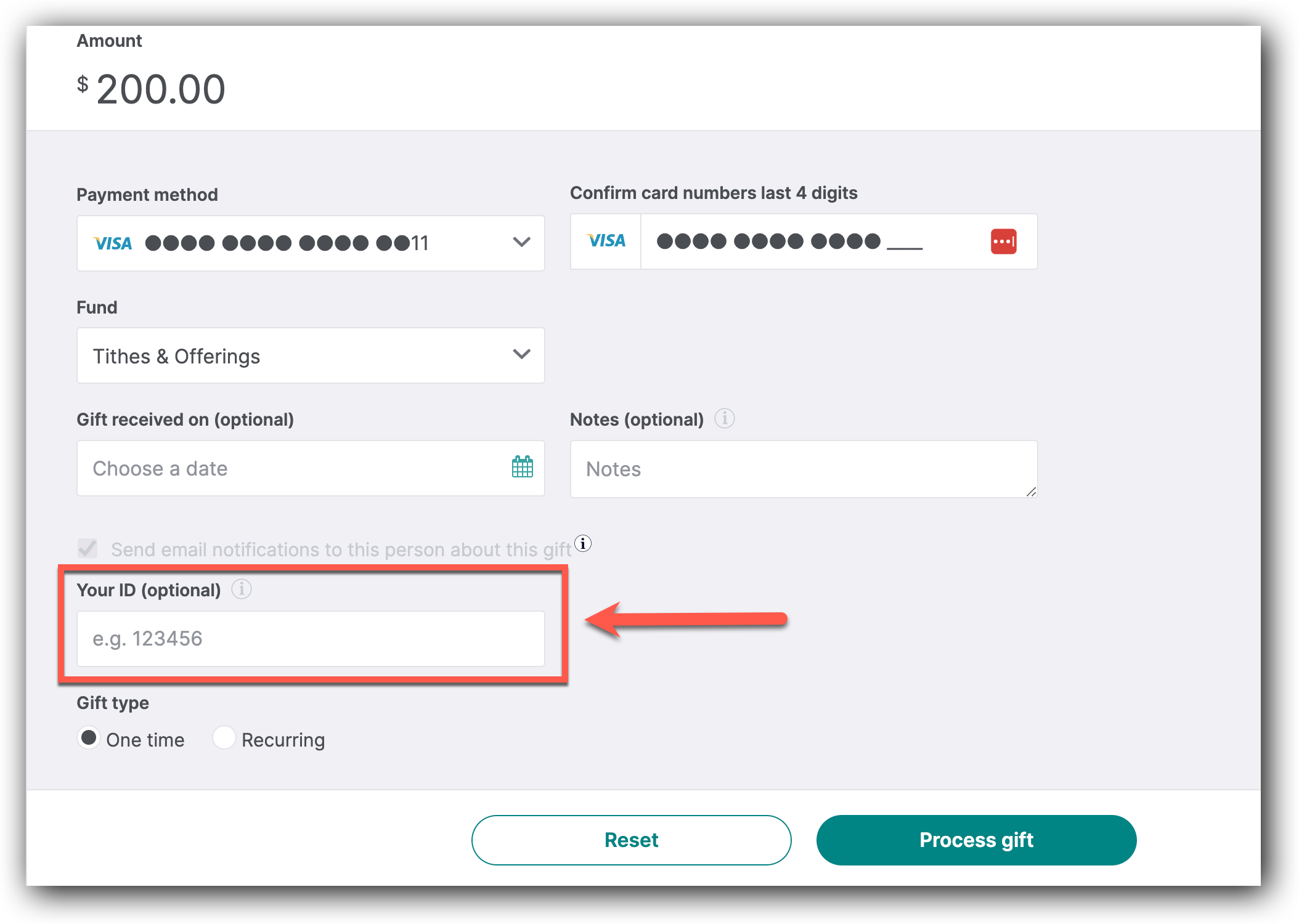Click the Reset button
The width and height of the screenshot is (1299, 924).
[631, 840]
